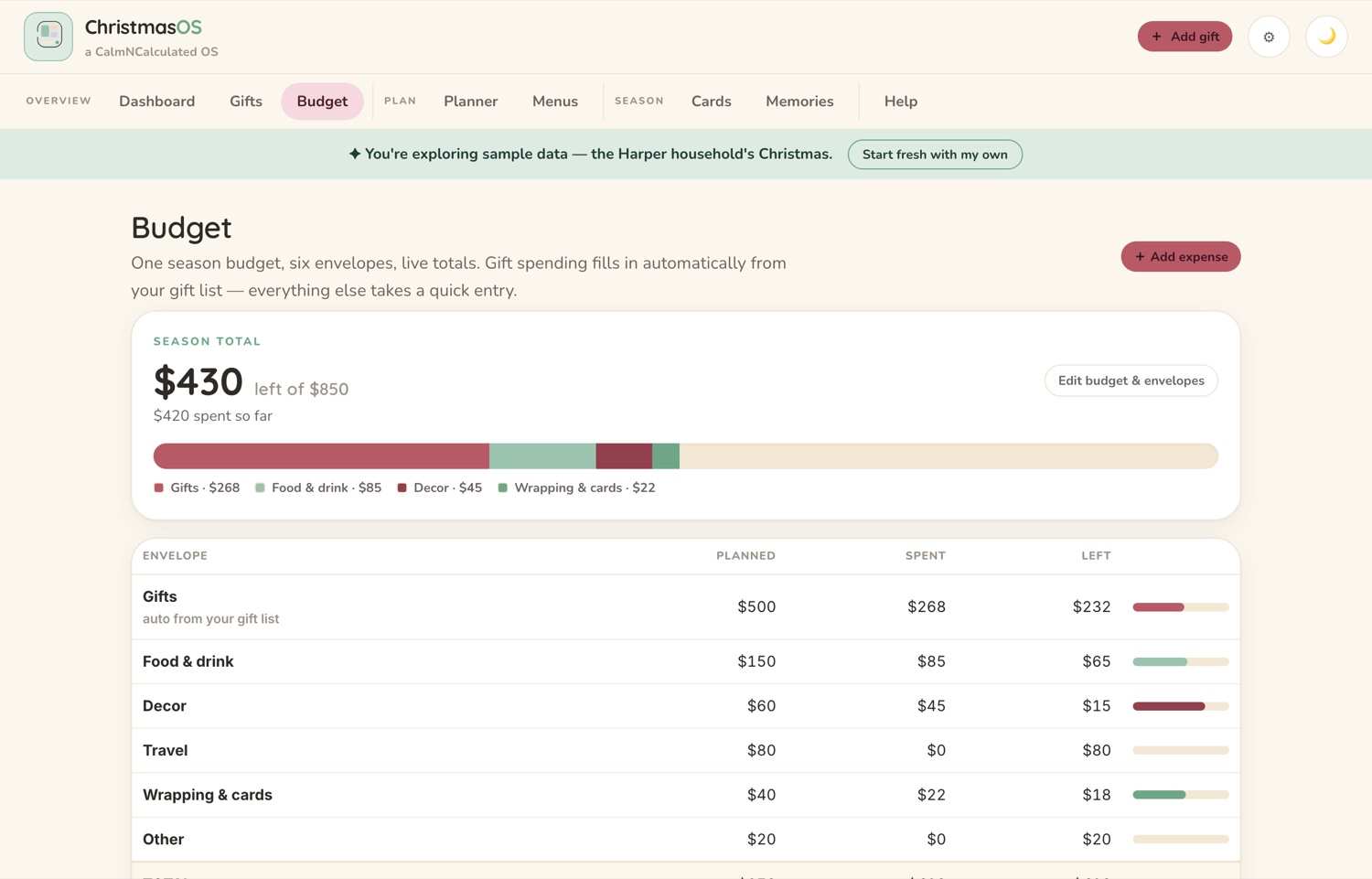Screen dimensions: 1372x879
Task: Click the Decor spent amount $45
Action: pos(931,706)
